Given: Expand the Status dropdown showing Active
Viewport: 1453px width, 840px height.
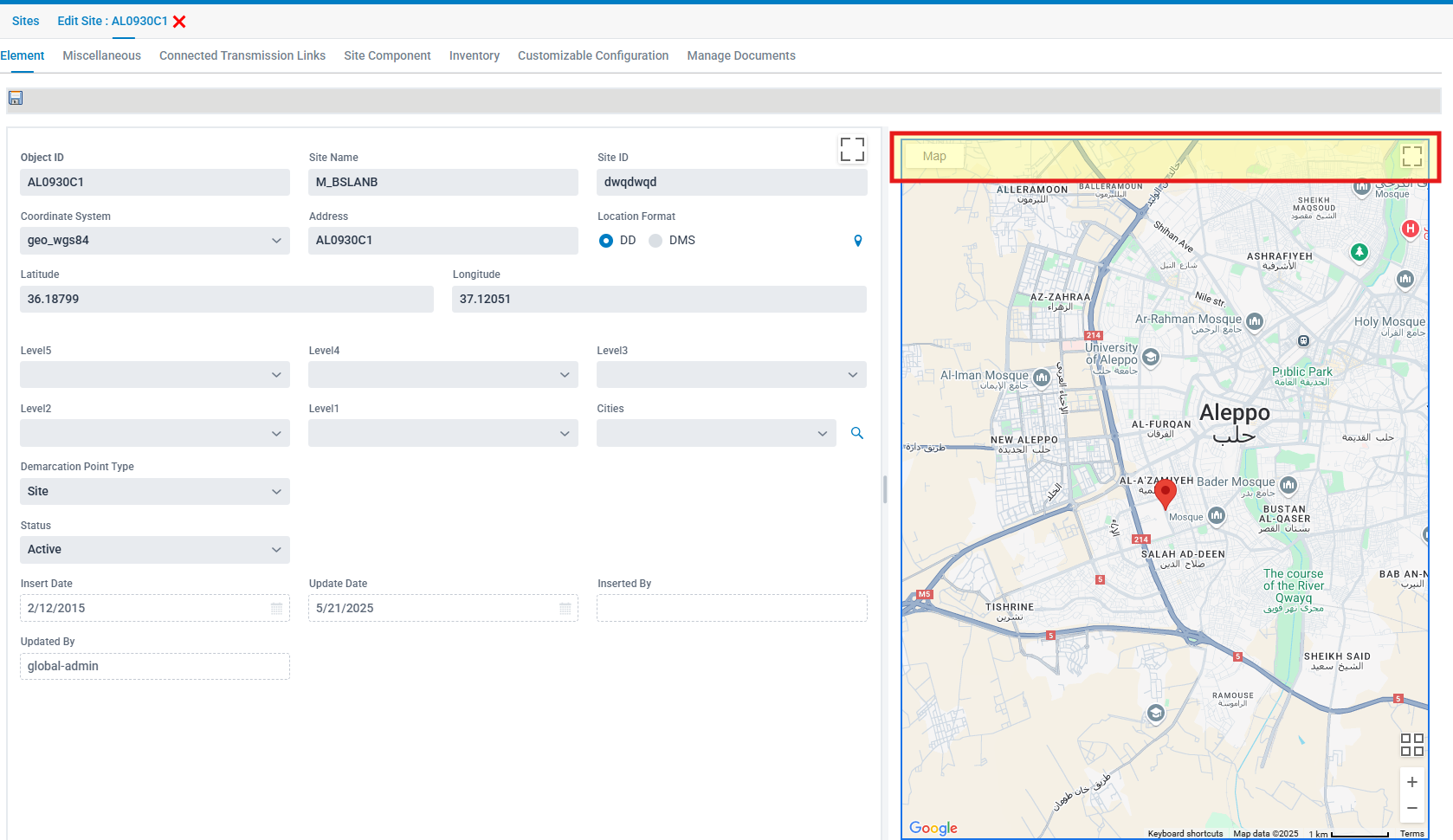Looking at the screenshot, I should [x=154, y=550].
